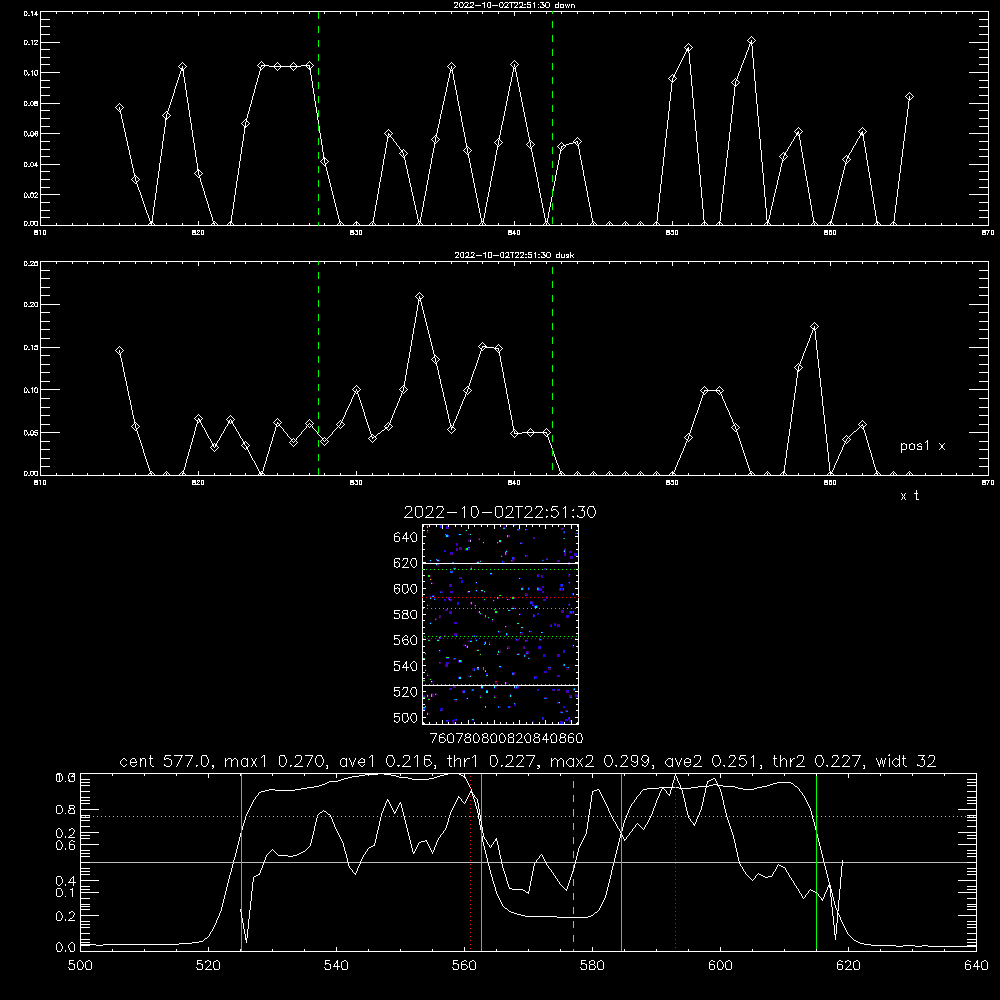Viewport: 1000px width, 1000px height.
Task: Click the '620' label on bottom plot x-axis
Action: (848, 965)
